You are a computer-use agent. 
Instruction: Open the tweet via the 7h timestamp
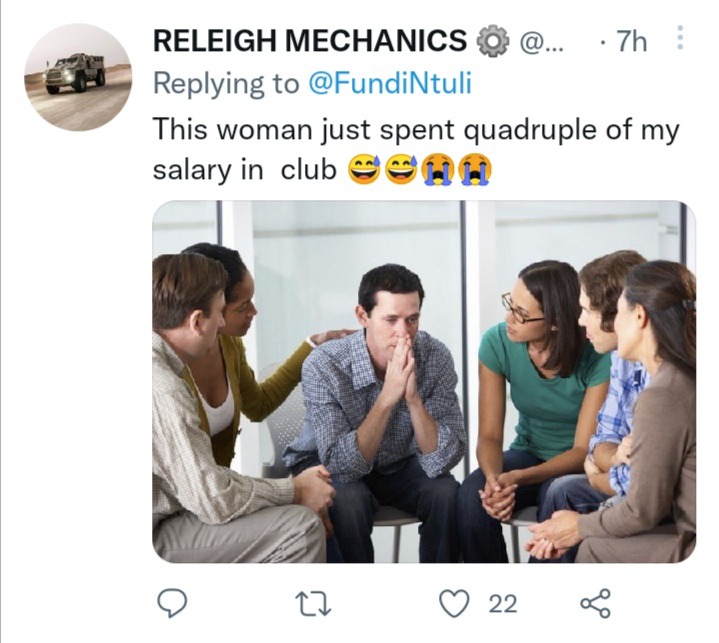(631, 41)
